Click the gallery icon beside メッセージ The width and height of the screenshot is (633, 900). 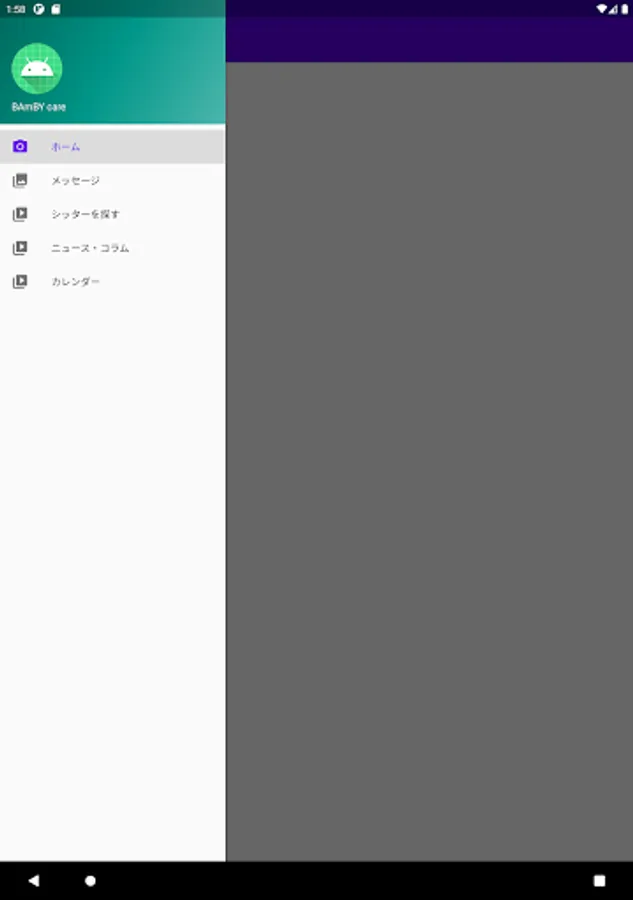coord(20,180)
